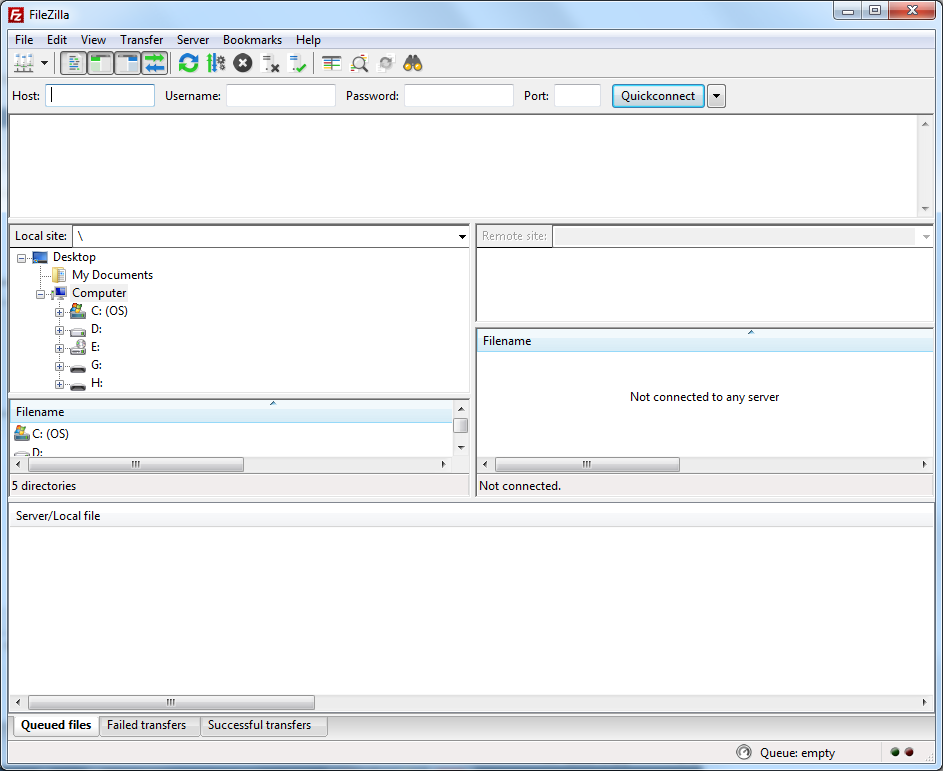The width and height of the screenshot is (943, 771).
Task: Open the Help menu
Action: [308, 40]
